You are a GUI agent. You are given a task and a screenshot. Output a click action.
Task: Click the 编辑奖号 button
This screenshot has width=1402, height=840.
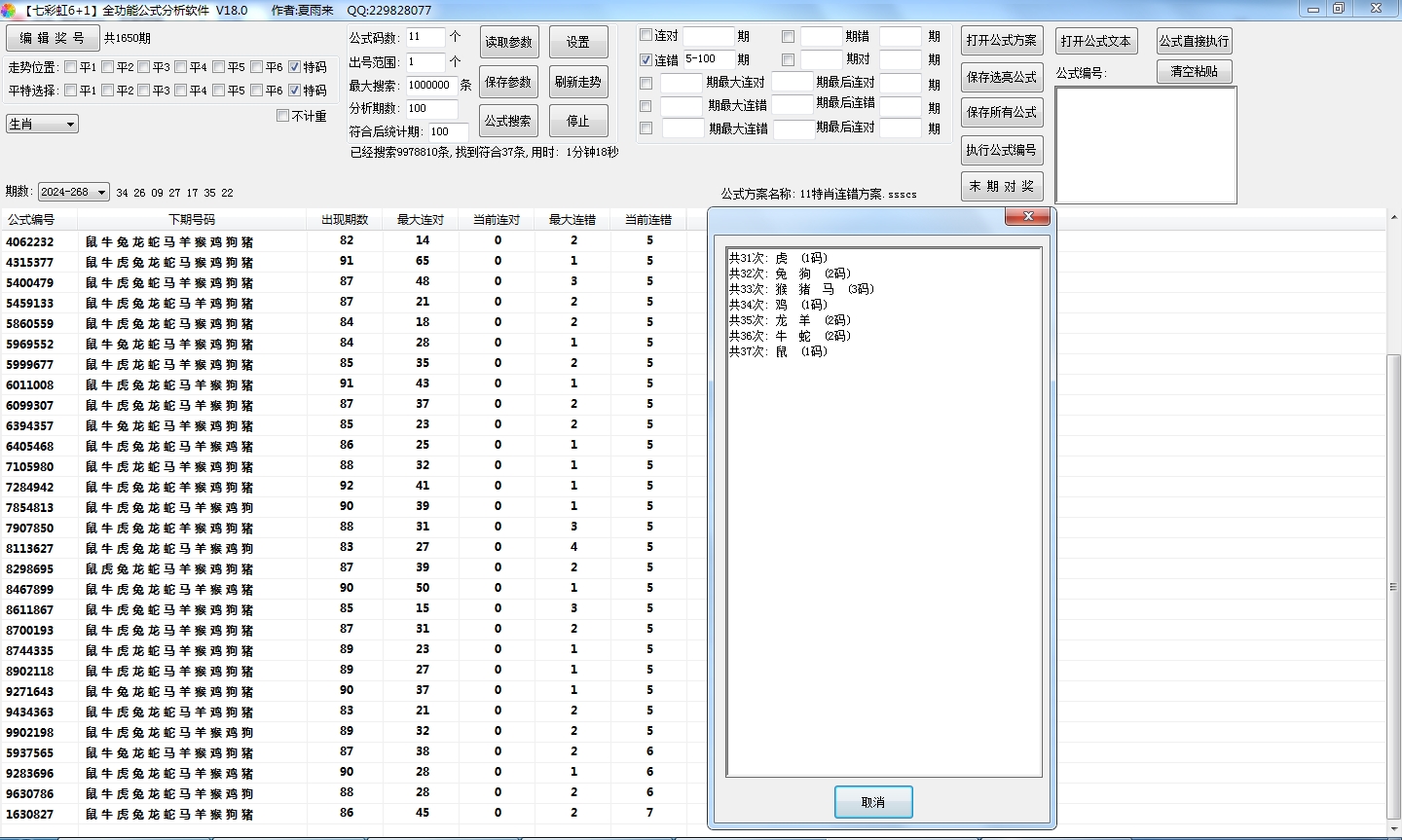[x=53, y=38]
